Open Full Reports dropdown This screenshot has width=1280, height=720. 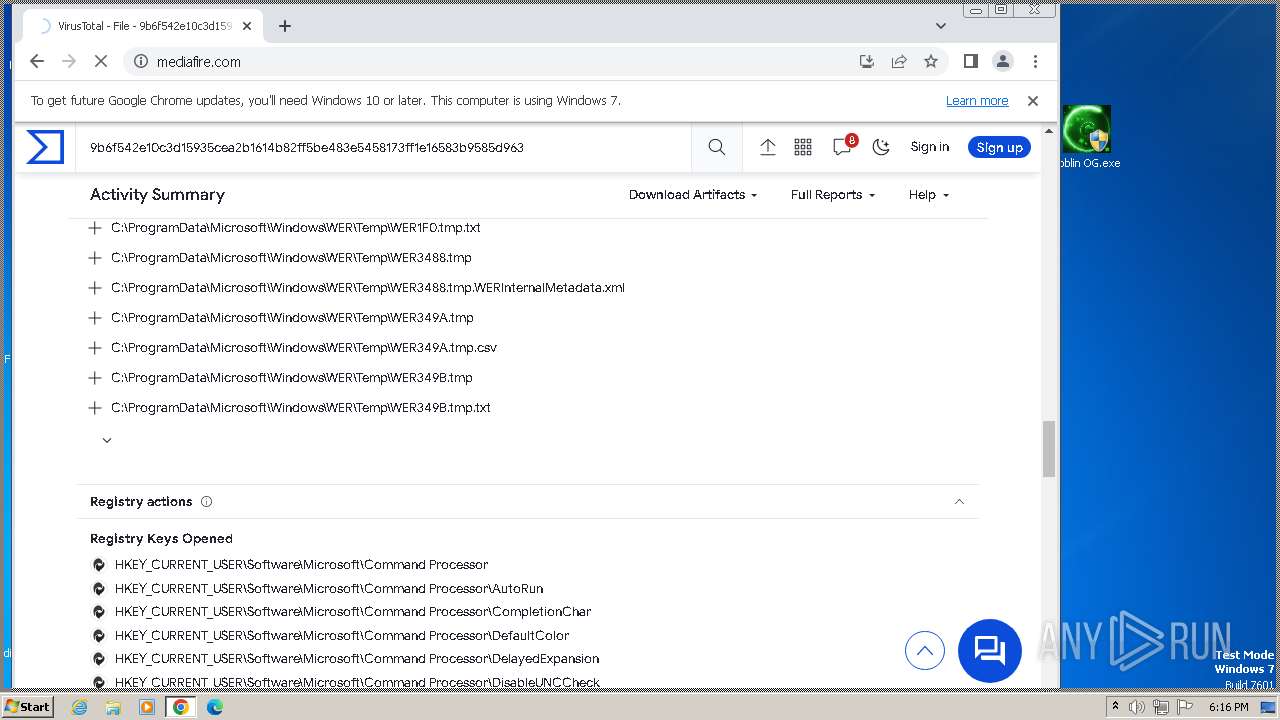click(833, 195)
